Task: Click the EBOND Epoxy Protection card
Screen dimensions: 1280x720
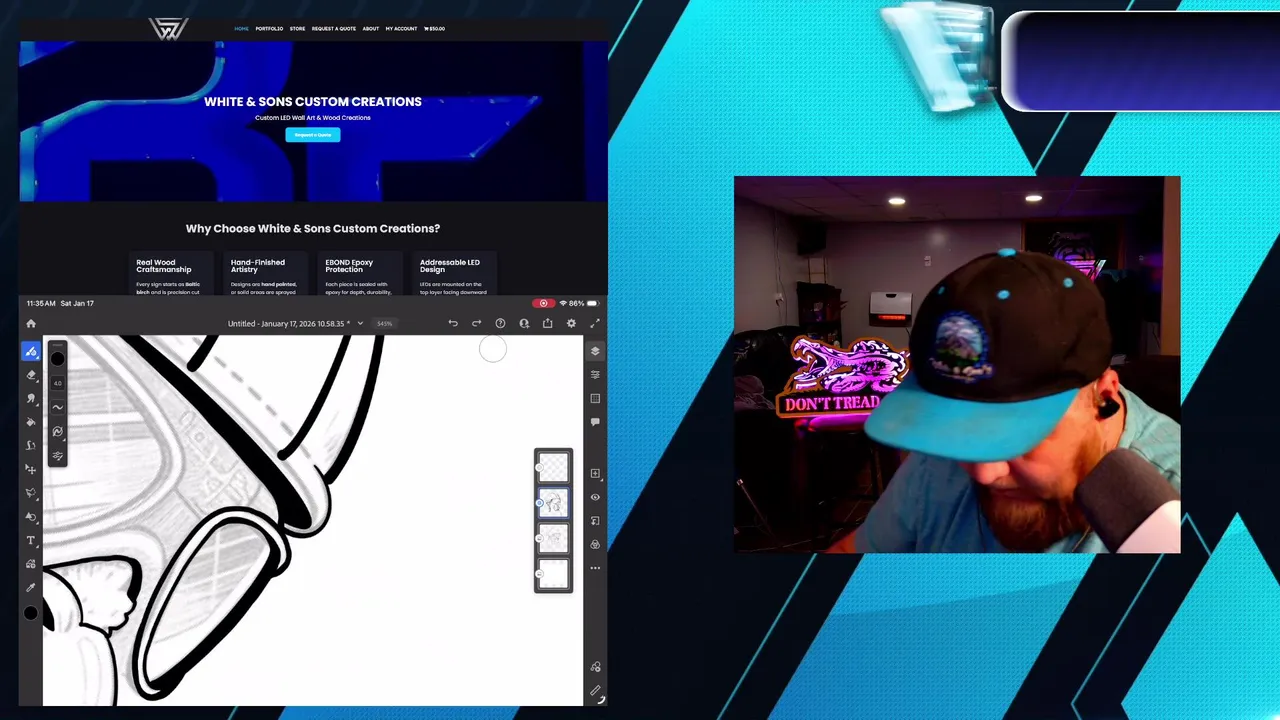Action: pyautogui.click(x=358, y=275)
